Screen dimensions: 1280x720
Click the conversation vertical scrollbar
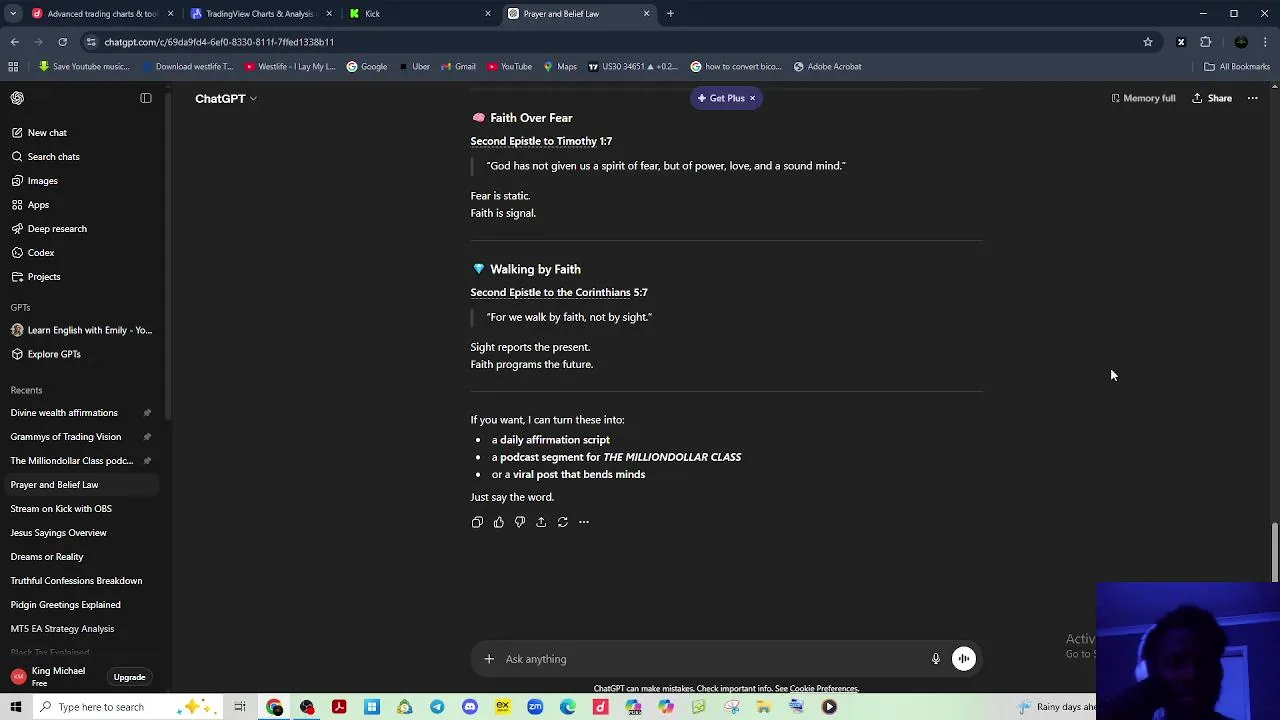click(1274, 551)
